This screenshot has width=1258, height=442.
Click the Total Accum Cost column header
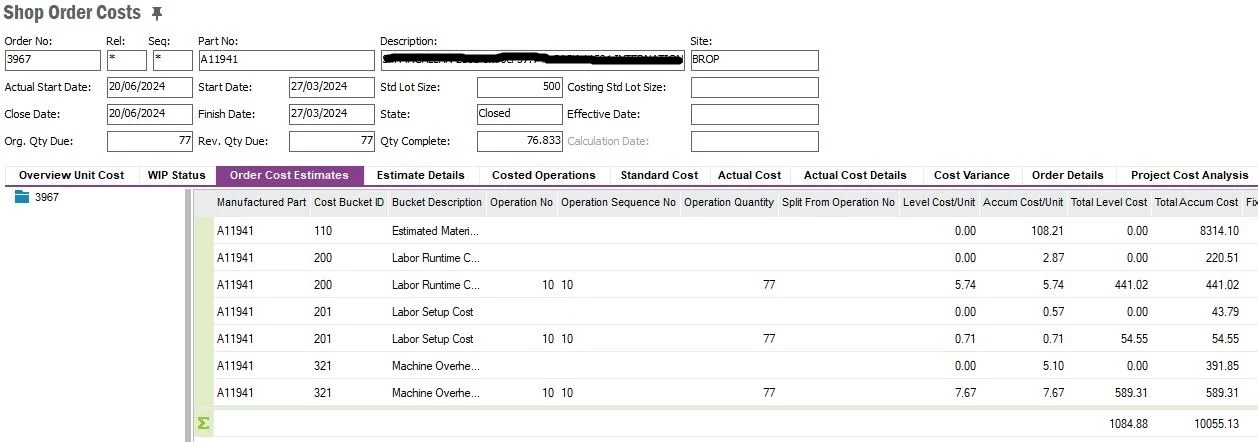click(1196, 203)
